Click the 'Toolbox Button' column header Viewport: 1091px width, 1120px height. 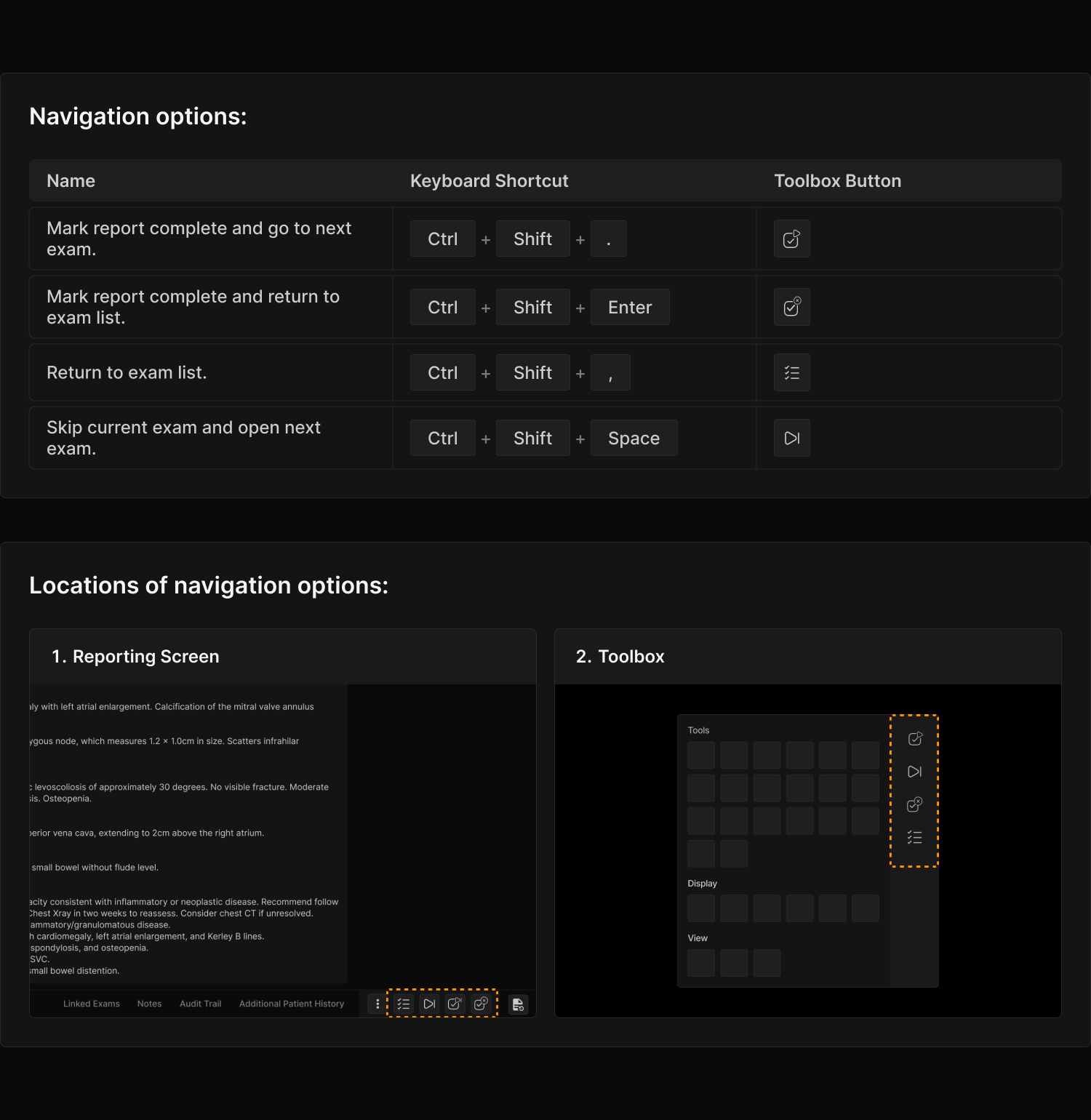coord(838,181)
